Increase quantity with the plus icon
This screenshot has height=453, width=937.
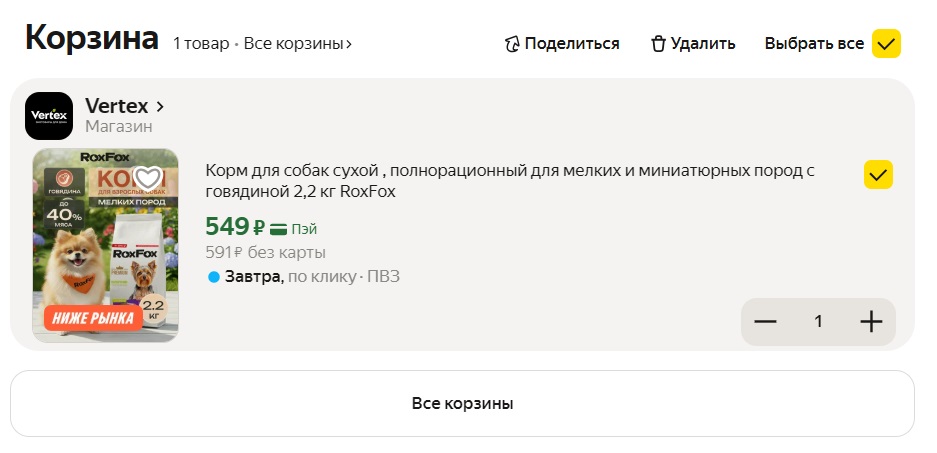point(872,321)
